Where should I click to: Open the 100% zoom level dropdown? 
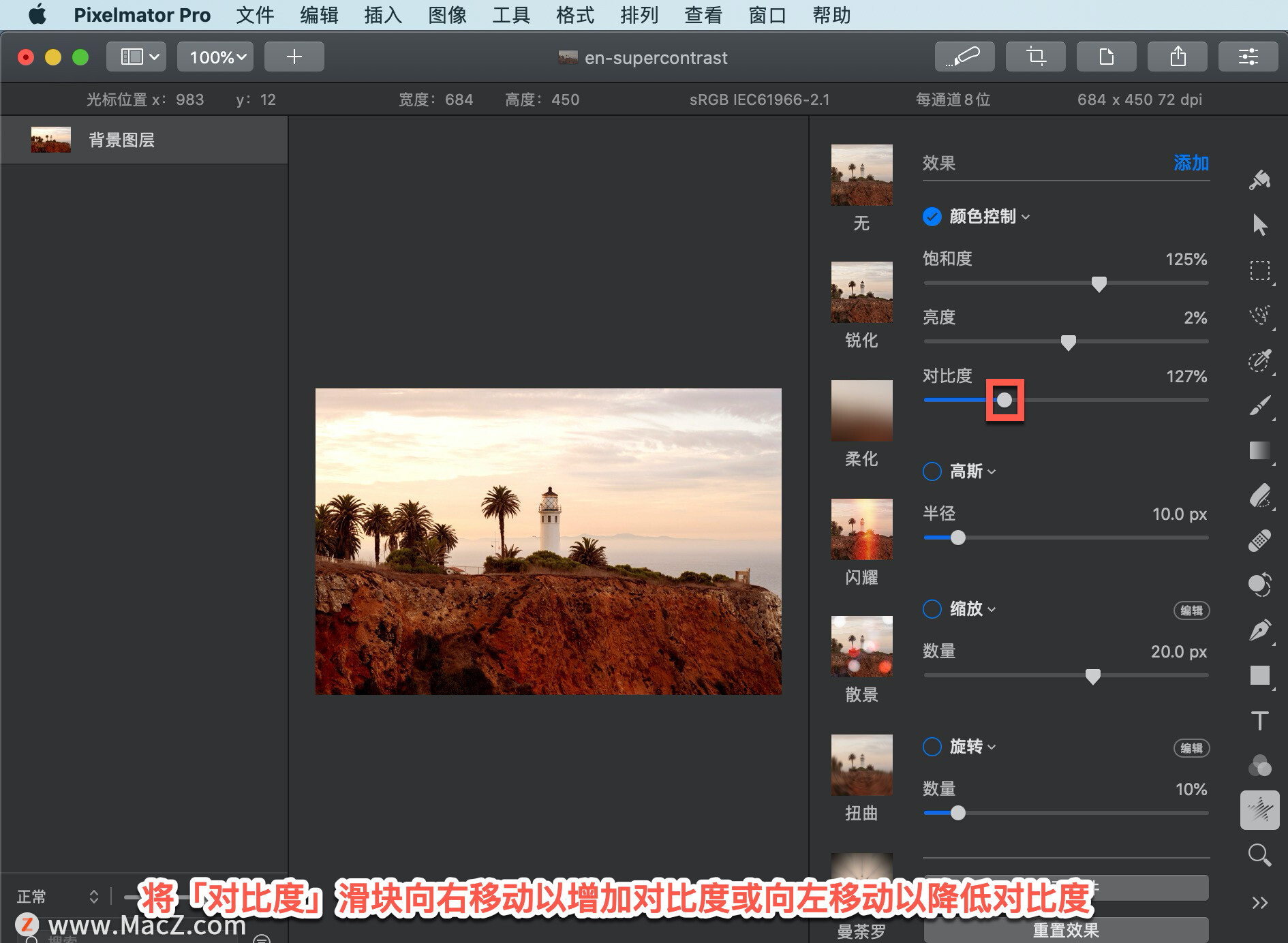(215, 57)
